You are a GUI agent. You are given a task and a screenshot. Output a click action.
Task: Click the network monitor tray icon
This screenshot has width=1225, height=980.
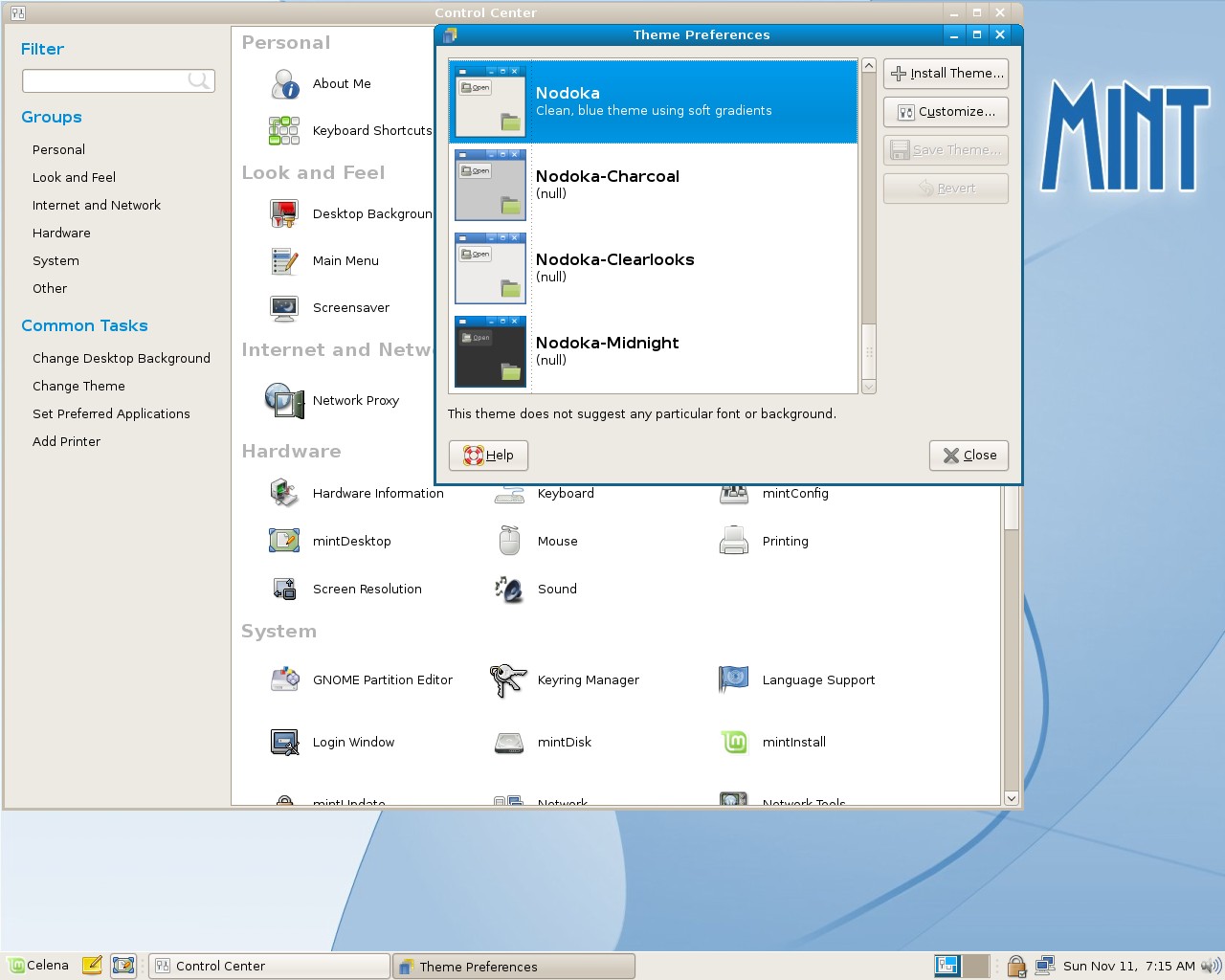click(x=1044, y=966)
